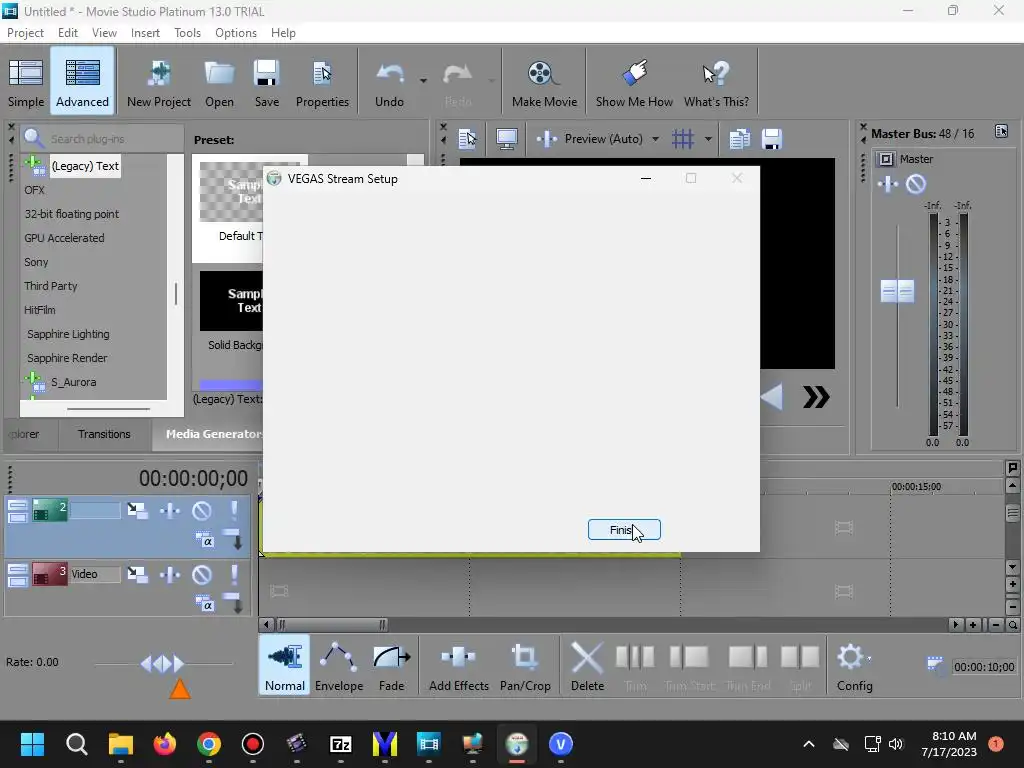Mute the Master bus

916,184
